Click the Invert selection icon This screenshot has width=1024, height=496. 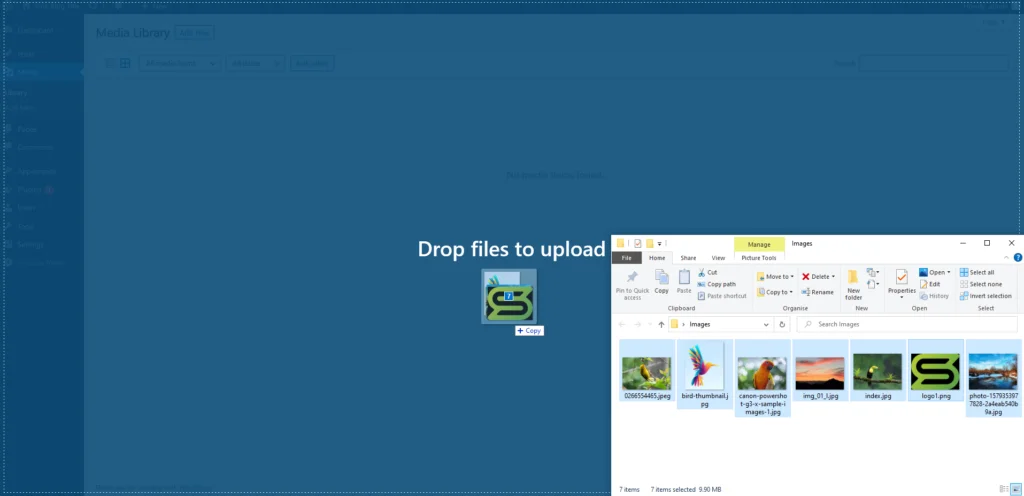(x=964, y=296)
